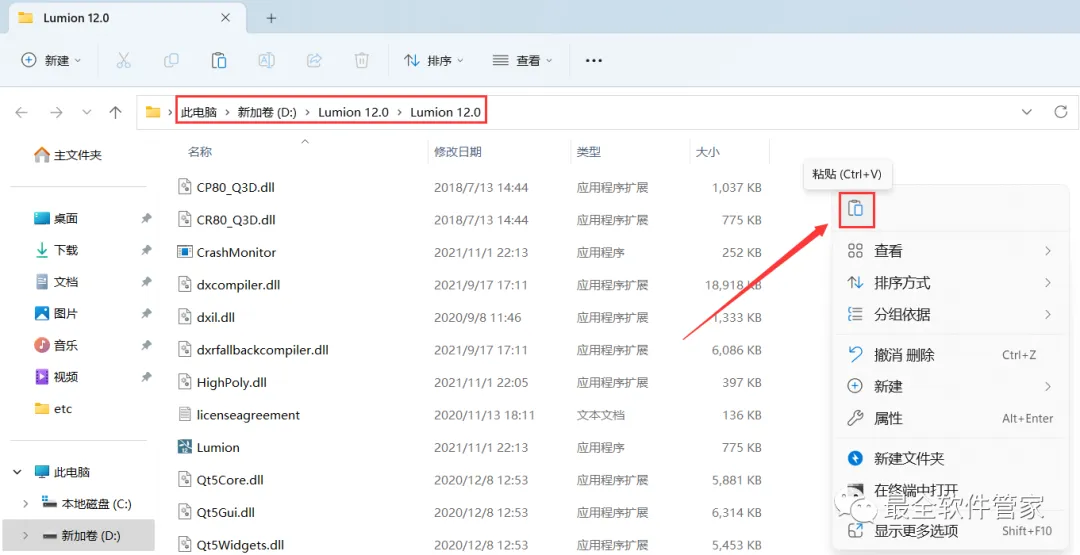Image resolution: width=1080 pixels, height=555 pixels.
Task: Click the Paste clipboard icon in toolbar
Action: coord(219,60)
